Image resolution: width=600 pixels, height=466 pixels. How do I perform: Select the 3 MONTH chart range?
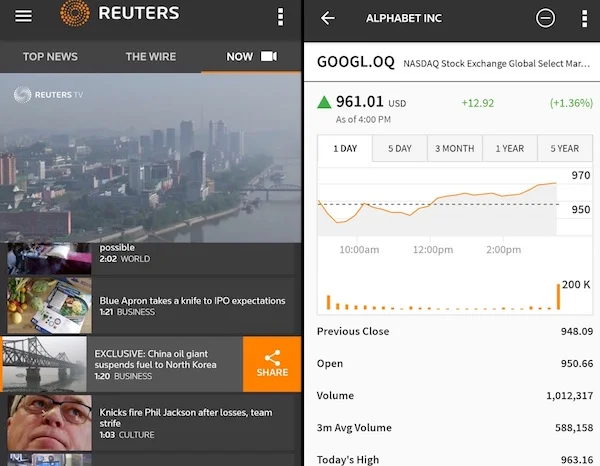click(455, 148)
